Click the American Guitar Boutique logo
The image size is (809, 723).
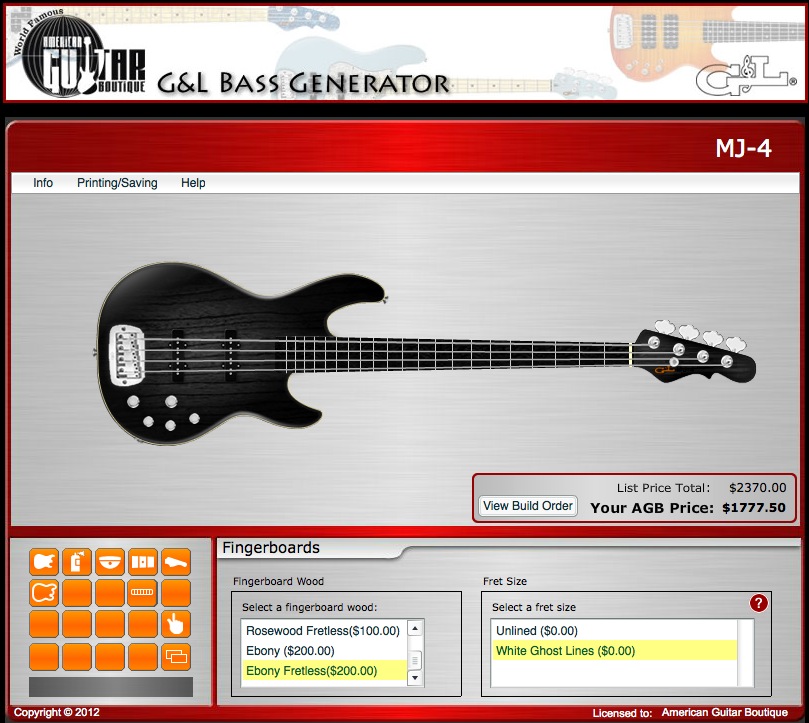tap(79, 54)
